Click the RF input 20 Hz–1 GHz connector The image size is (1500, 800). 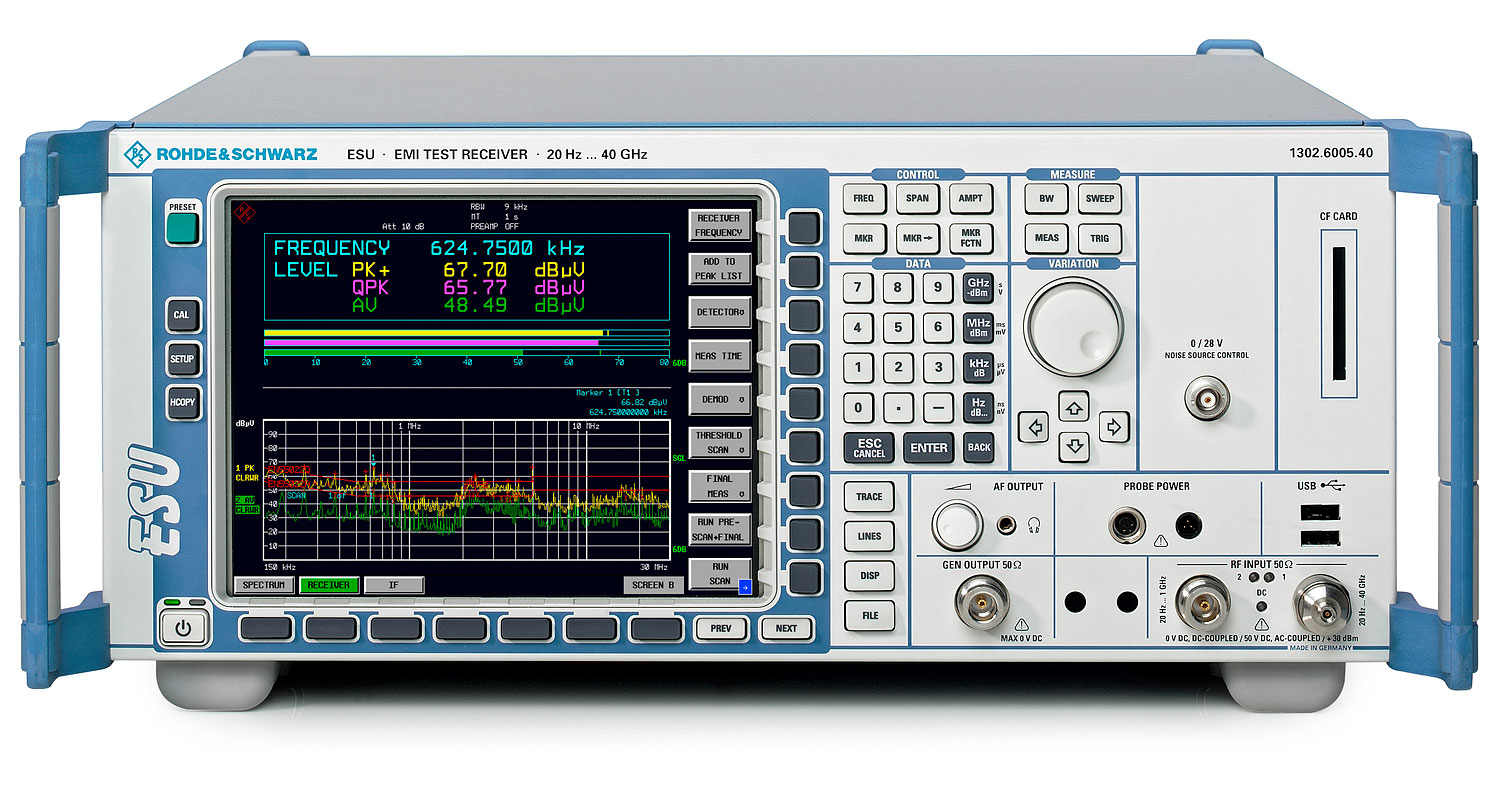click(x=1202, y=602)
